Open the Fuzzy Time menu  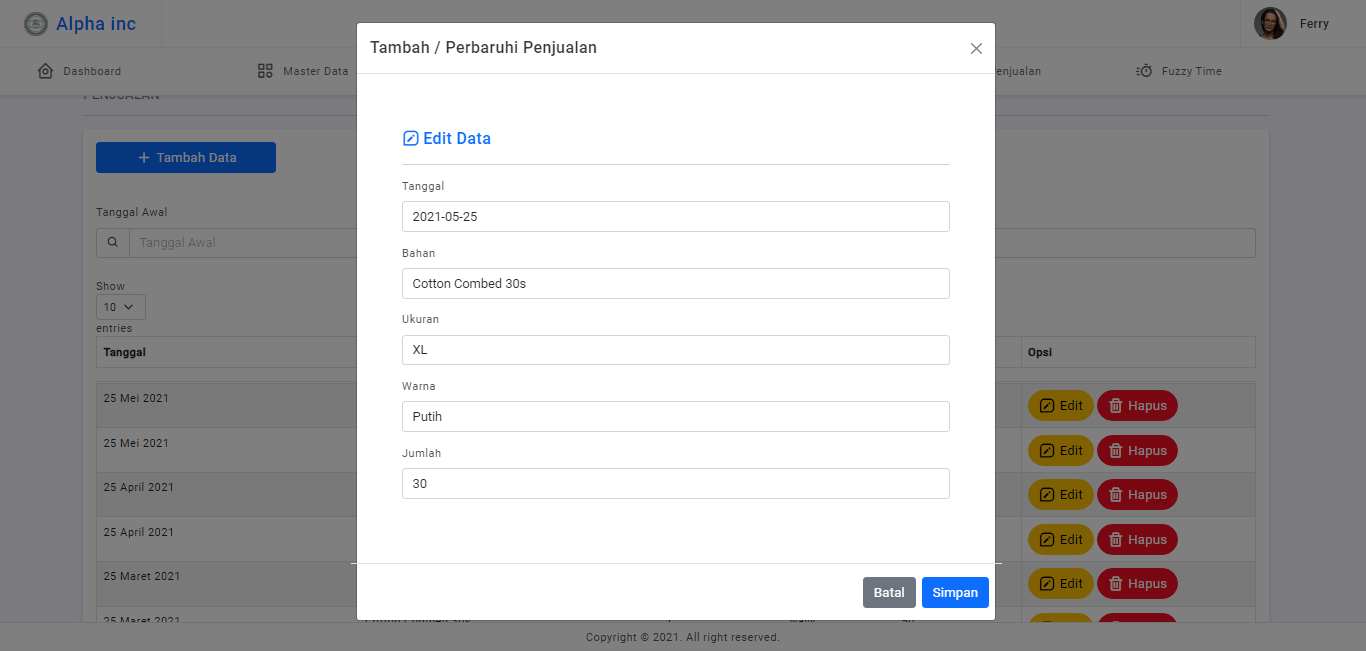point(1191,71)
